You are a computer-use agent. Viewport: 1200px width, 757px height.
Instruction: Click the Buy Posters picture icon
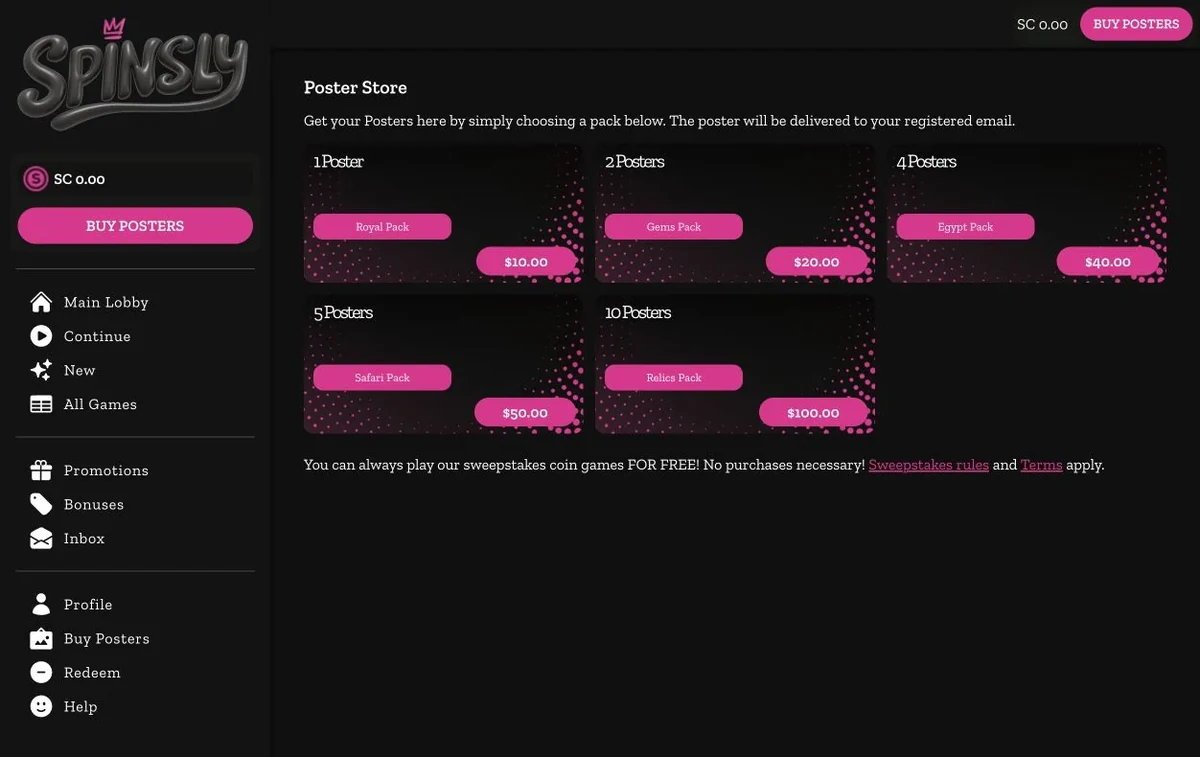[41, 638]
